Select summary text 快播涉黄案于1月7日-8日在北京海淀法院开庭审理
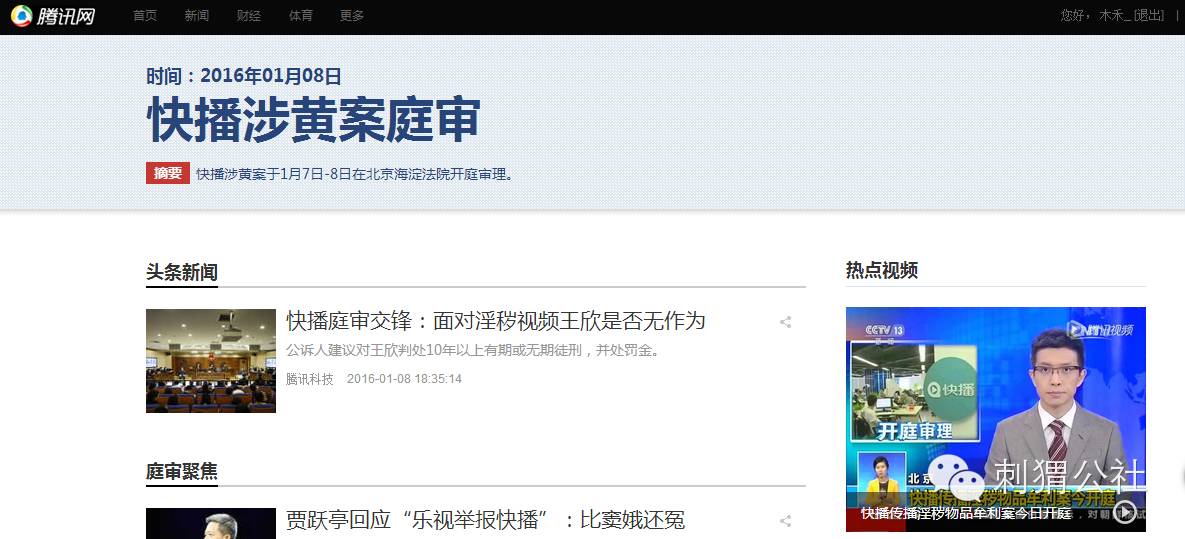1185x539 pixels. (x=355, y=174)
